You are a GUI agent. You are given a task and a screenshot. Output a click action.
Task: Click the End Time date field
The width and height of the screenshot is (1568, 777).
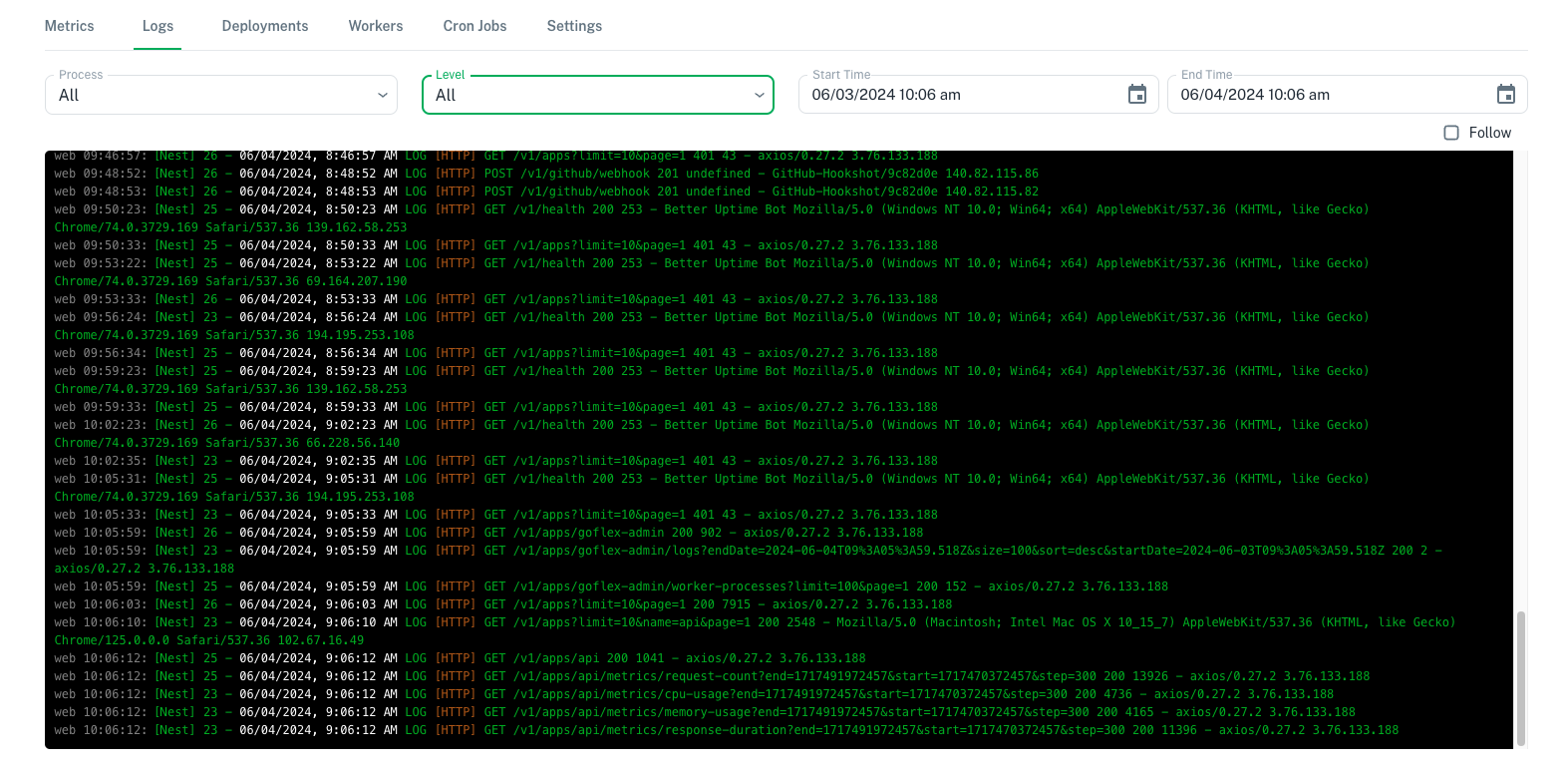pyautogui.click(x=1347, y=95)
